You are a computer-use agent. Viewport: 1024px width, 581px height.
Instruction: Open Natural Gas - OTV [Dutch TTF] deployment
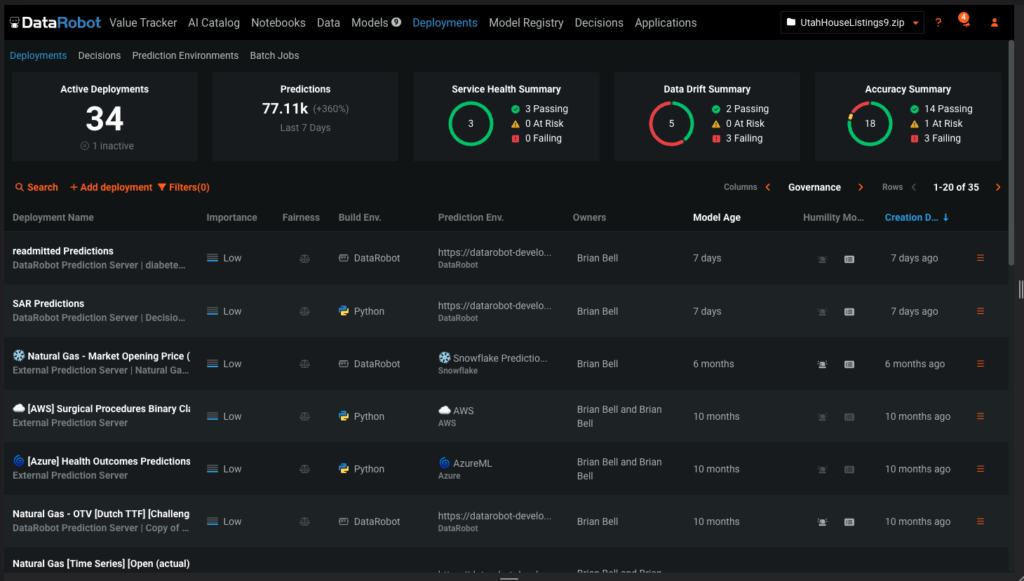[101, 514]
